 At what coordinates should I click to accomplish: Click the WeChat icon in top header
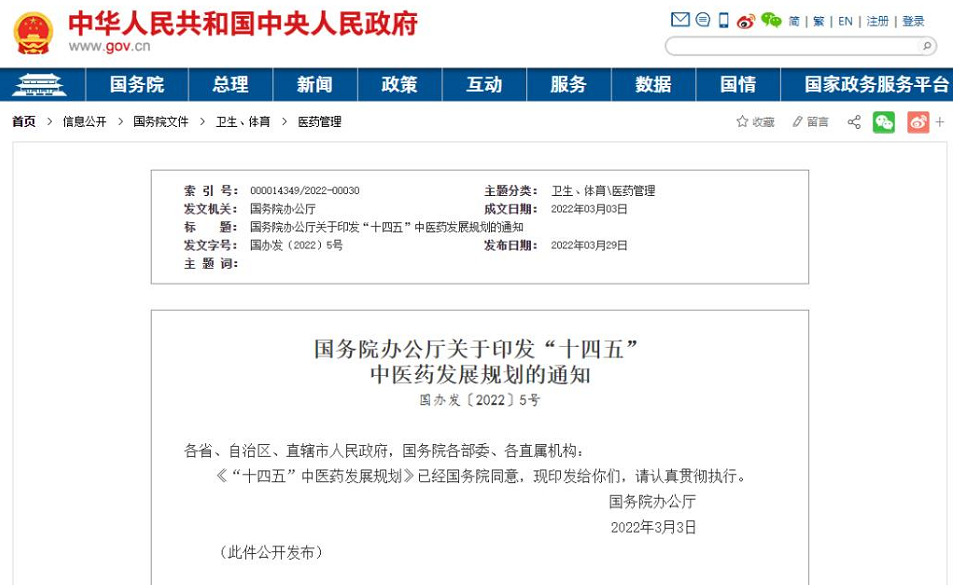pyautogui.click(x=770, y=20)
